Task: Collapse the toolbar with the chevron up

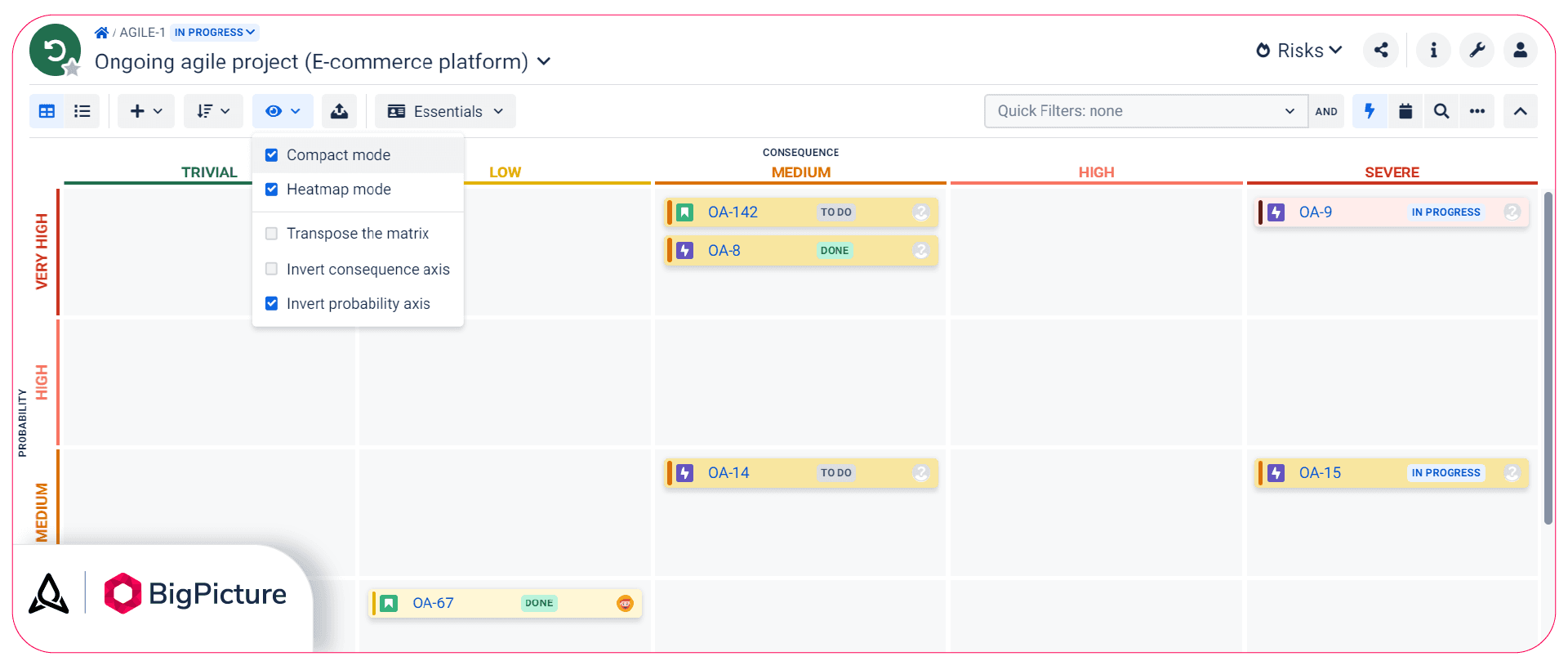Action: point(1520,111)
